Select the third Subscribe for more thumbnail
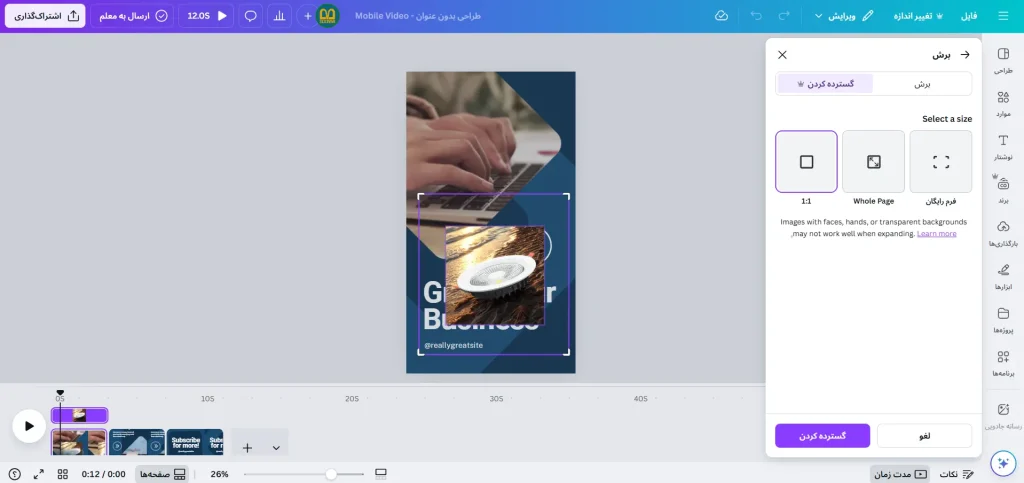Viewport: 1024px width, 483px height. click(195, 442)
